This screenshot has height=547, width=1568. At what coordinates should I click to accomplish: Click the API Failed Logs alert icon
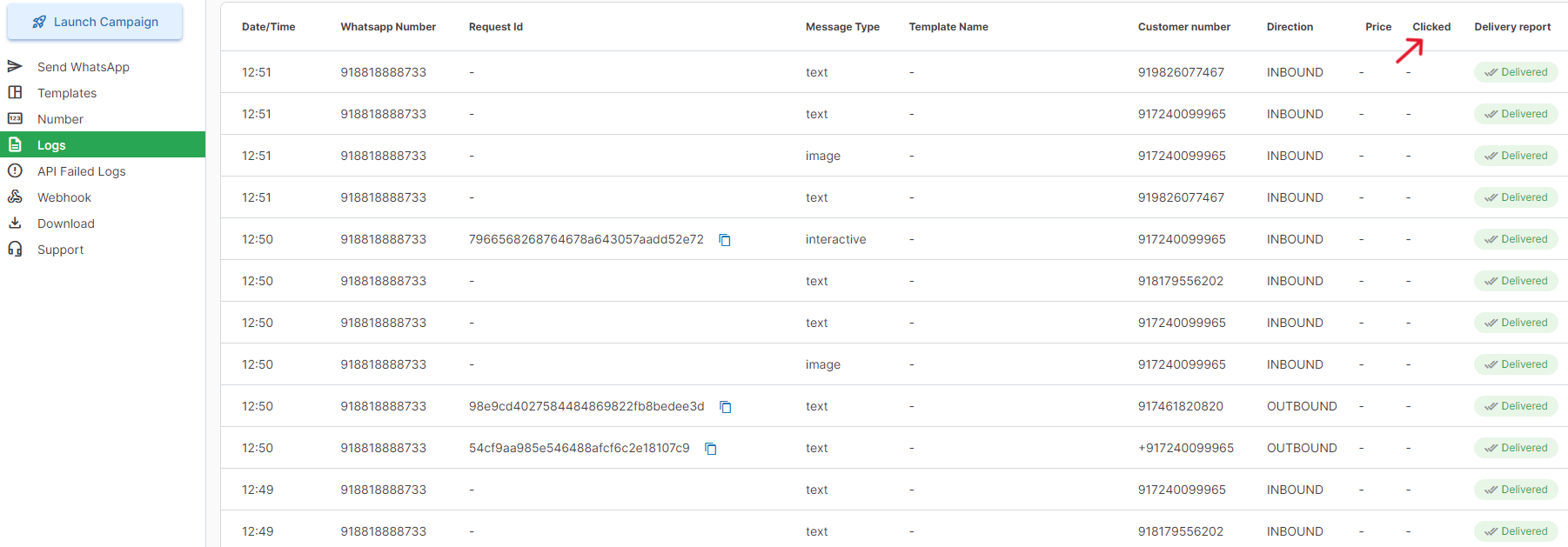pyautogui.click(x=15, y=170)
